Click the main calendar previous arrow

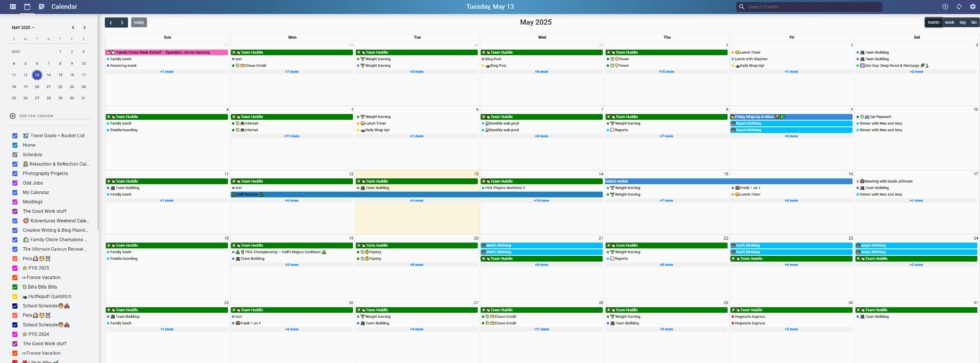click(x=111, y=22)
